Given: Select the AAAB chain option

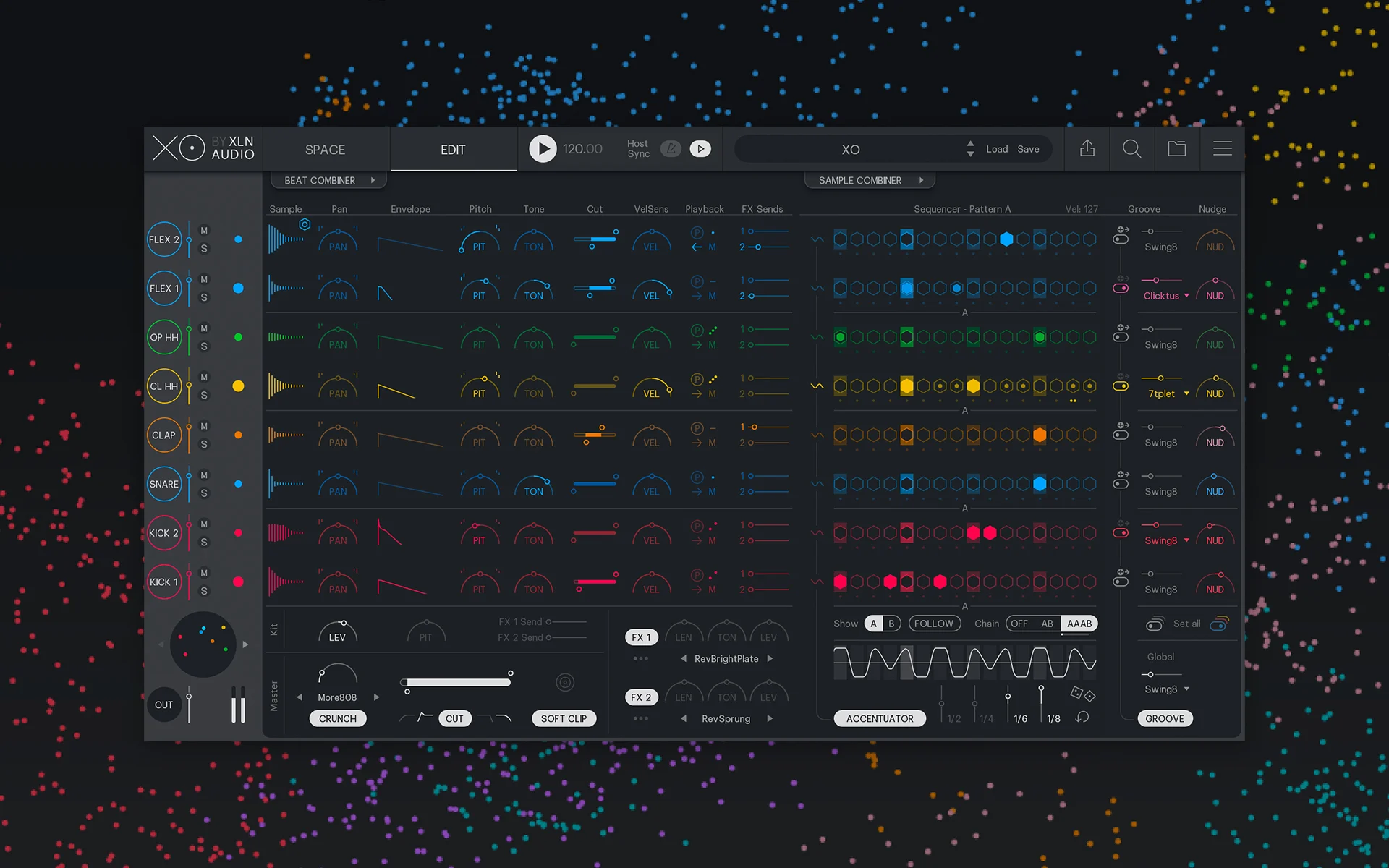Looking at the screenshot, I should point(1079,624).
